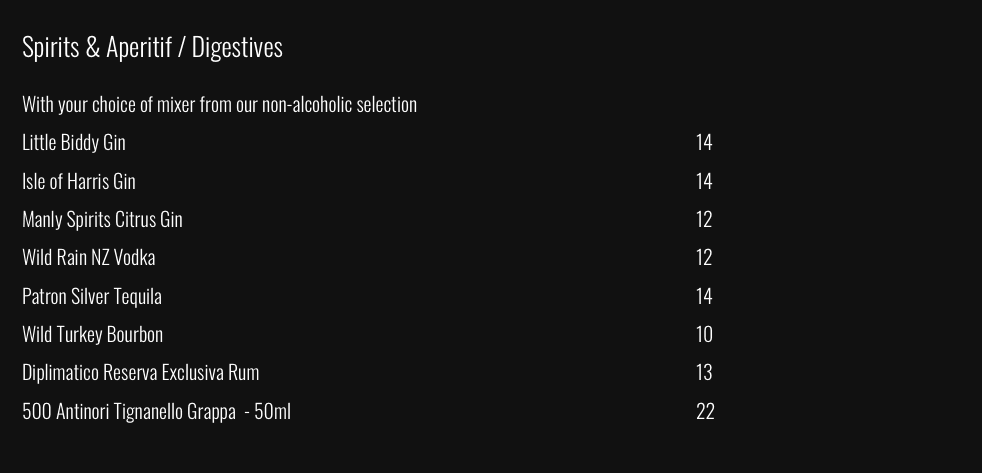Click 500 Antinori Tignanello Grappa name
This screenshot has height=473, width=982.
(129, 411)
